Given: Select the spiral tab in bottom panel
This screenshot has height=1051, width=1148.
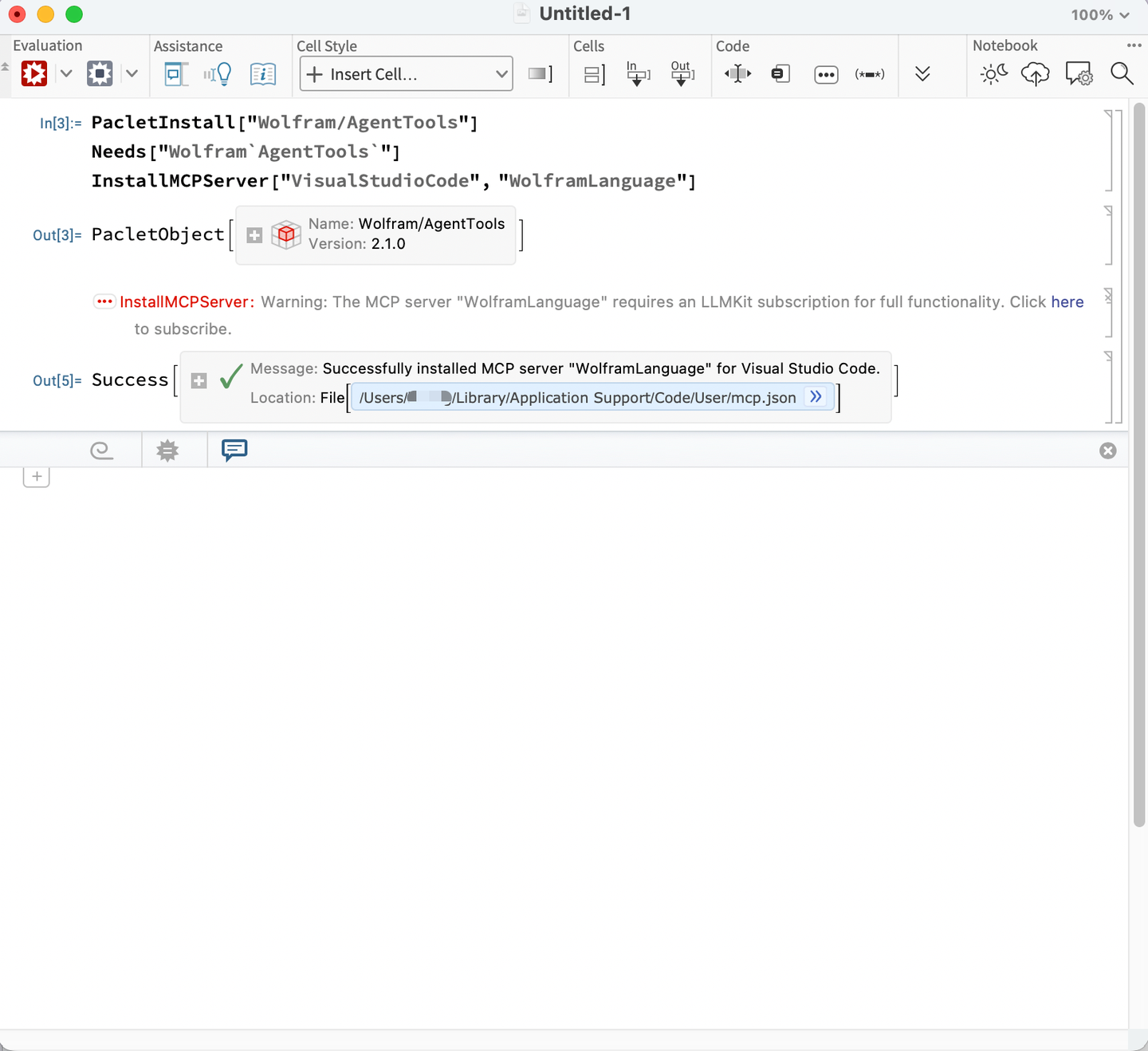Looking at the screenshot, I should coord(101,451).
